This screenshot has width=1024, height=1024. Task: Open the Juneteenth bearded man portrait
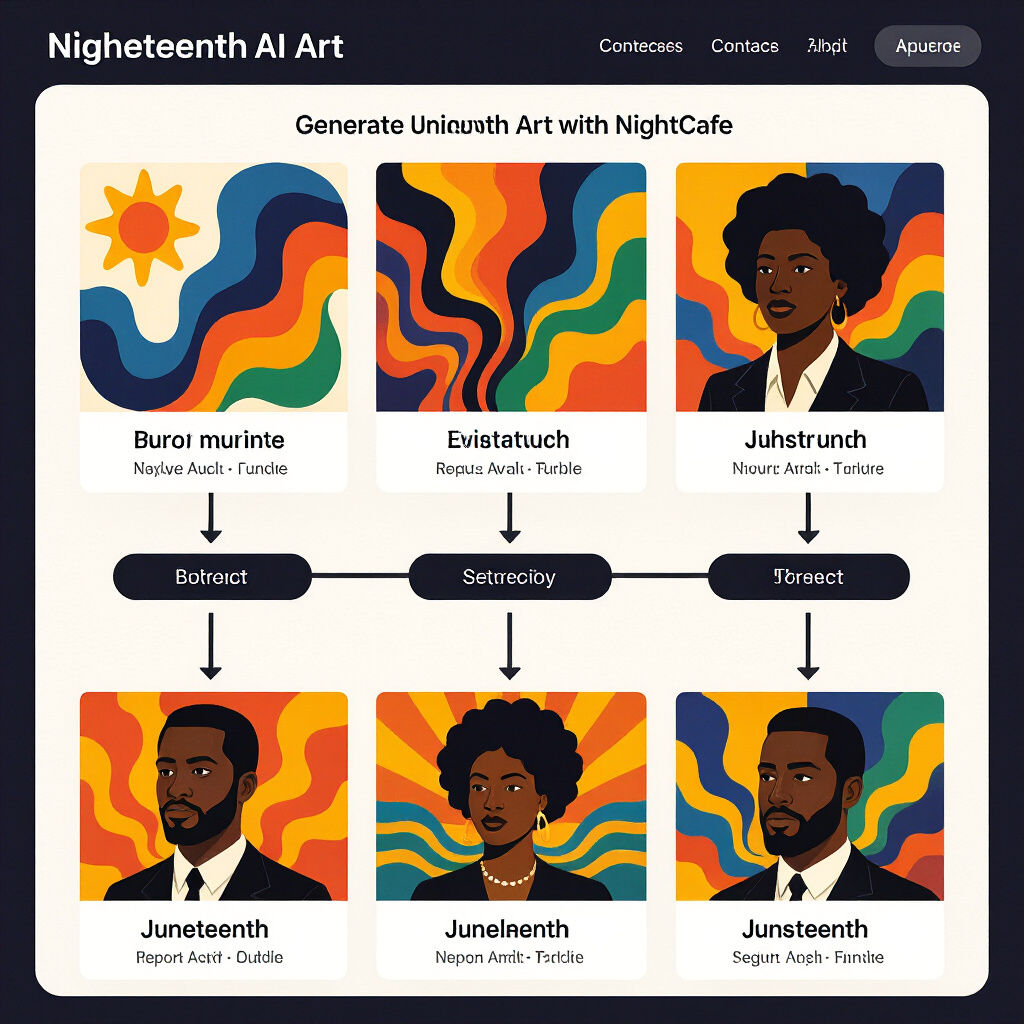click(x=214, y=796)
